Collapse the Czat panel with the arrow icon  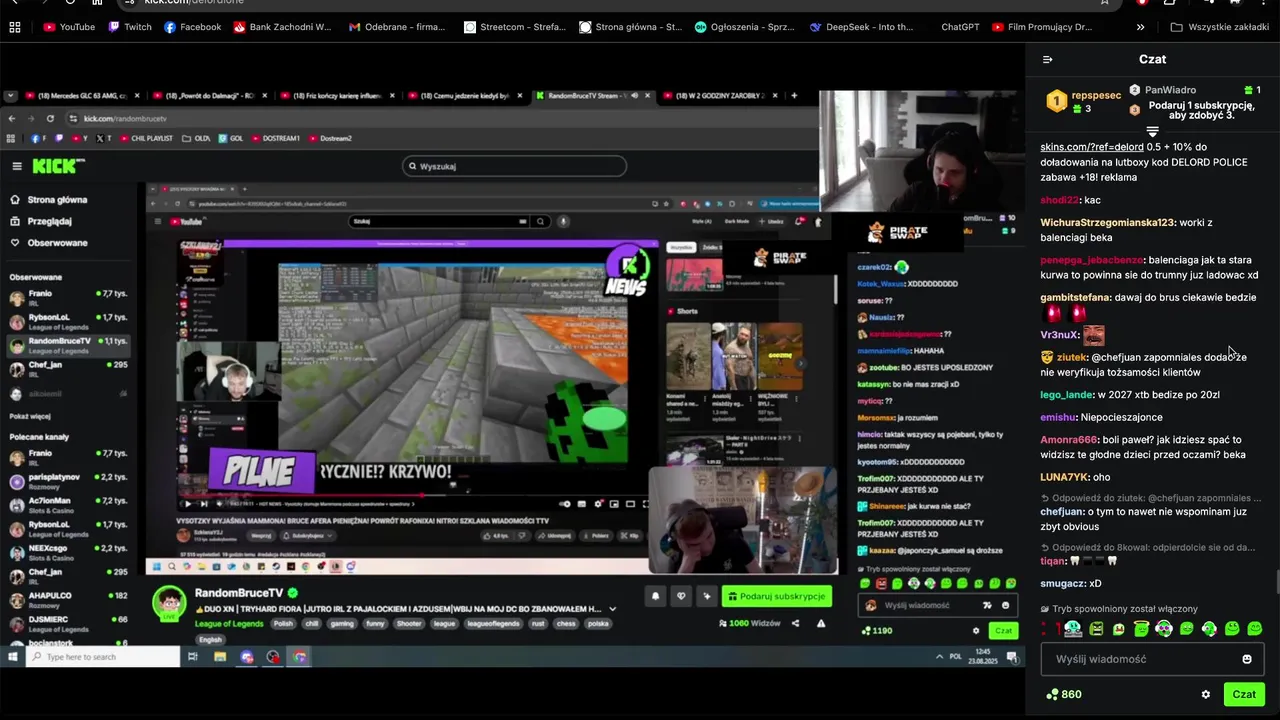[1047, 60]
